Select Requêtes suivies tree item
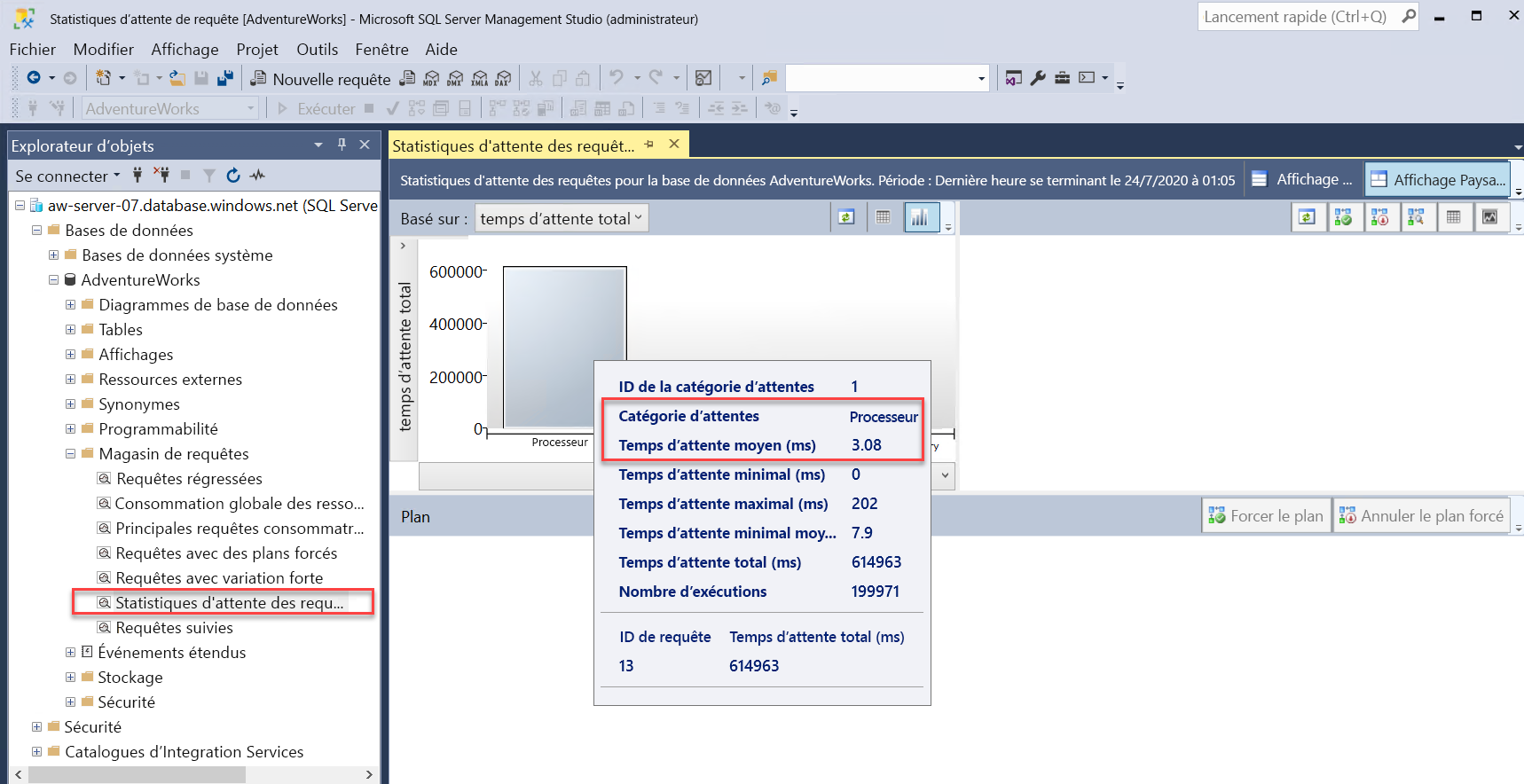The image size is (1524, 784). 174,627
